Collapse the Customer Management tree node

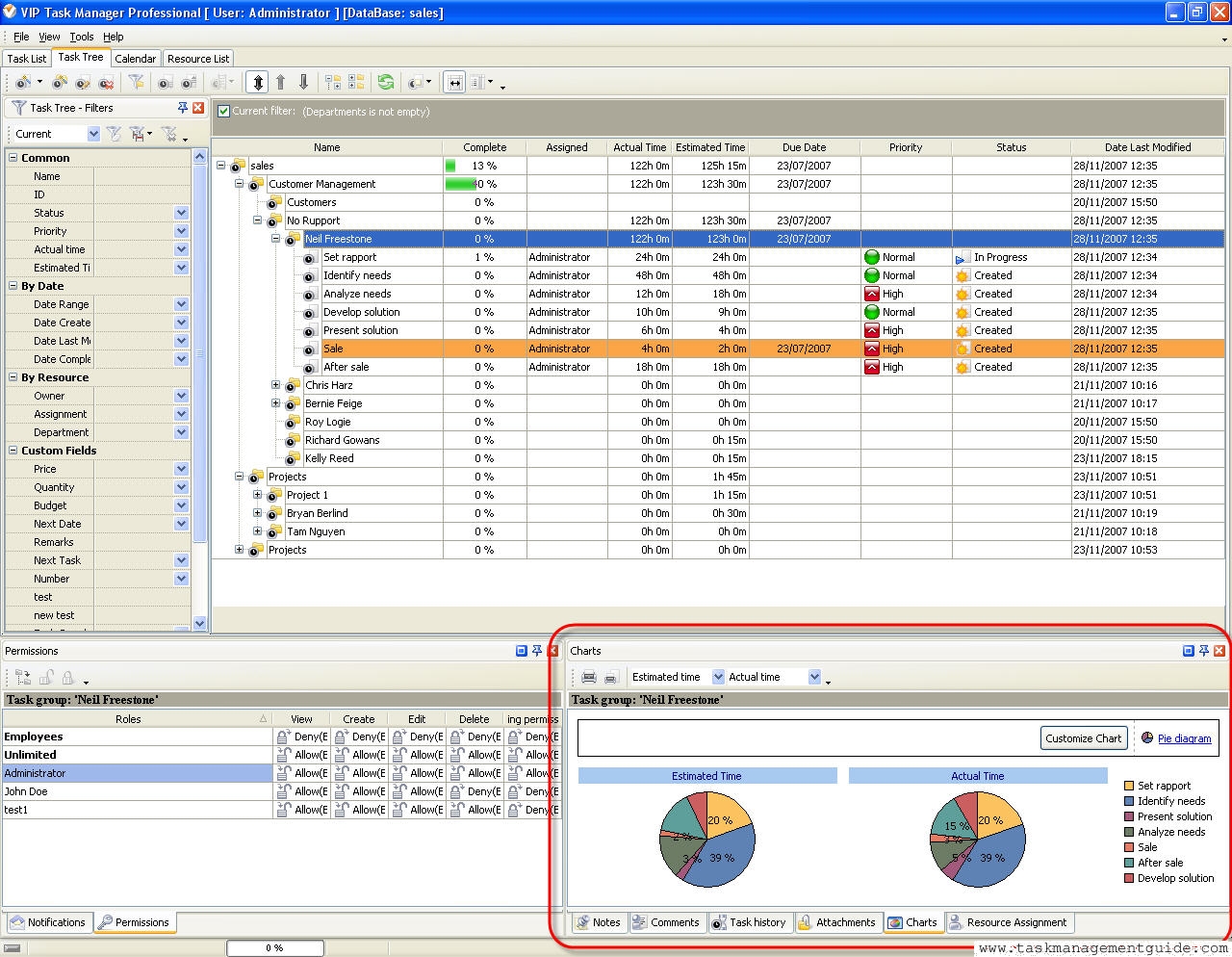point(240,184)
